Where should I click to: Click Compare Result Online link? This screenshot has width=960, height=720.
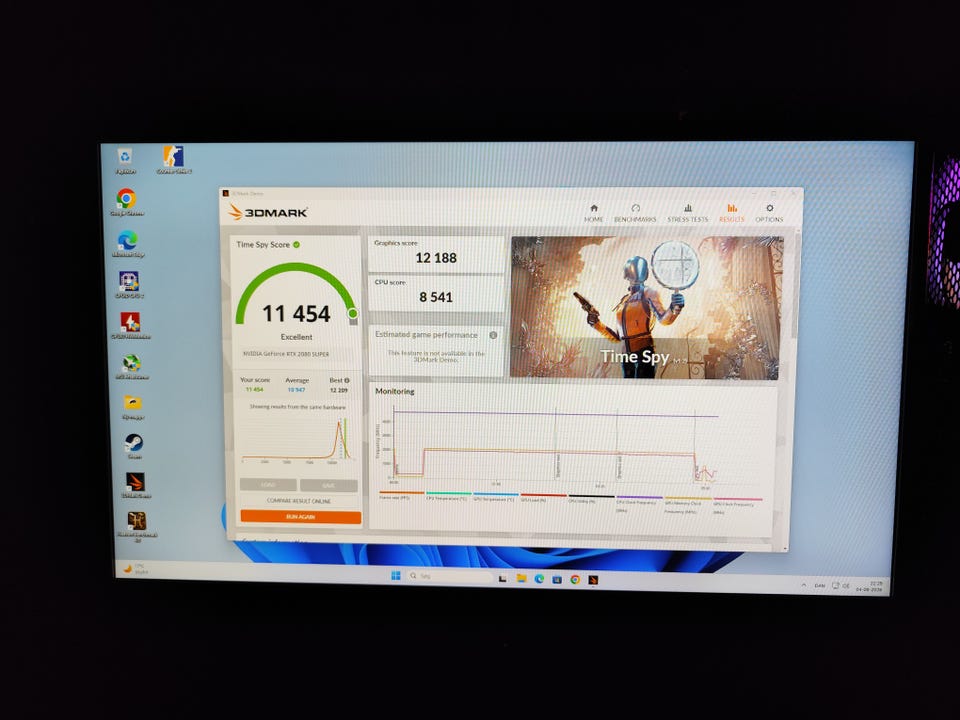[299, 501]
